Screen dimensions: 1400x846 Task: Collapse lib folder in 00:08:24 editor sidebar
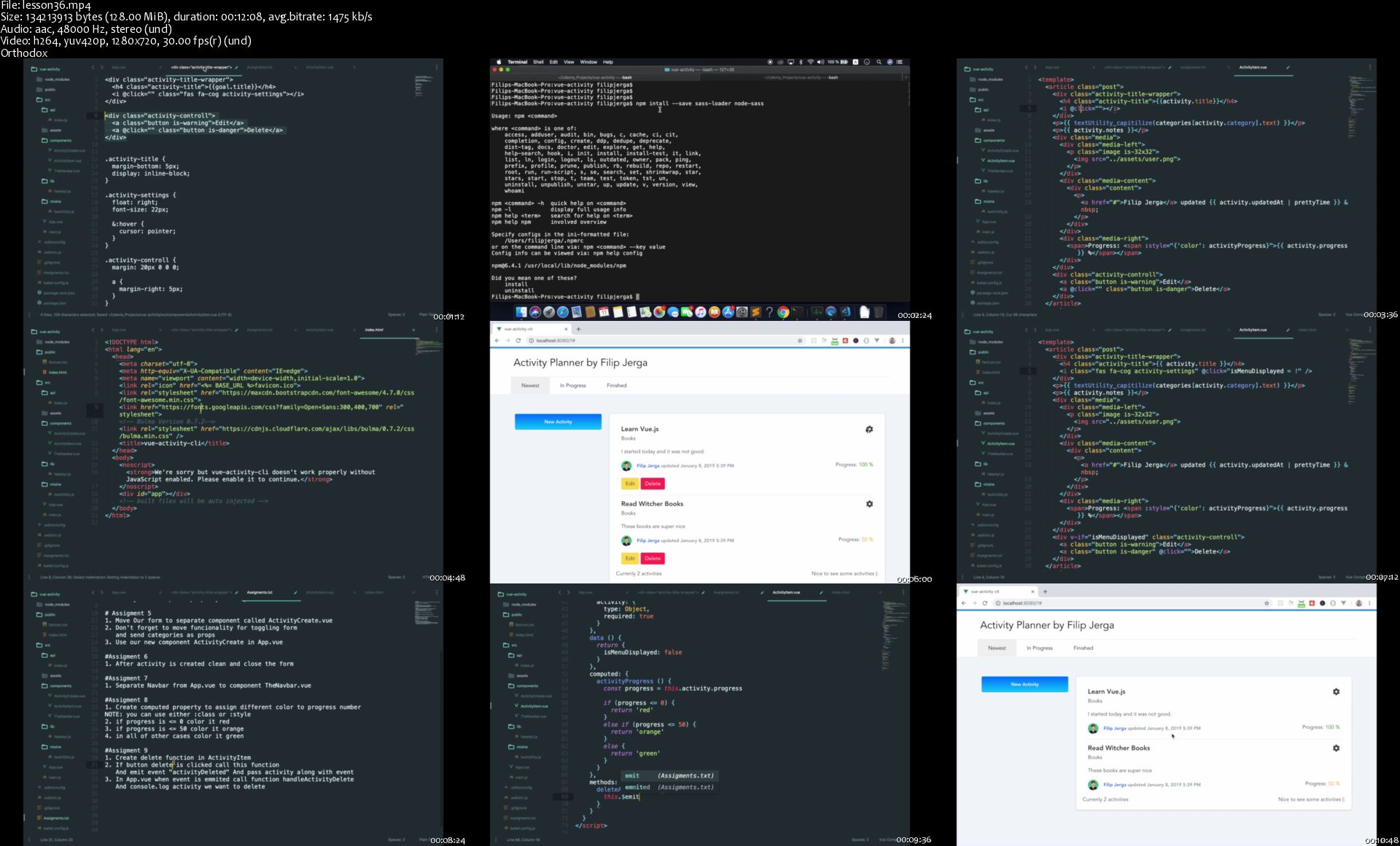[48, 726]
